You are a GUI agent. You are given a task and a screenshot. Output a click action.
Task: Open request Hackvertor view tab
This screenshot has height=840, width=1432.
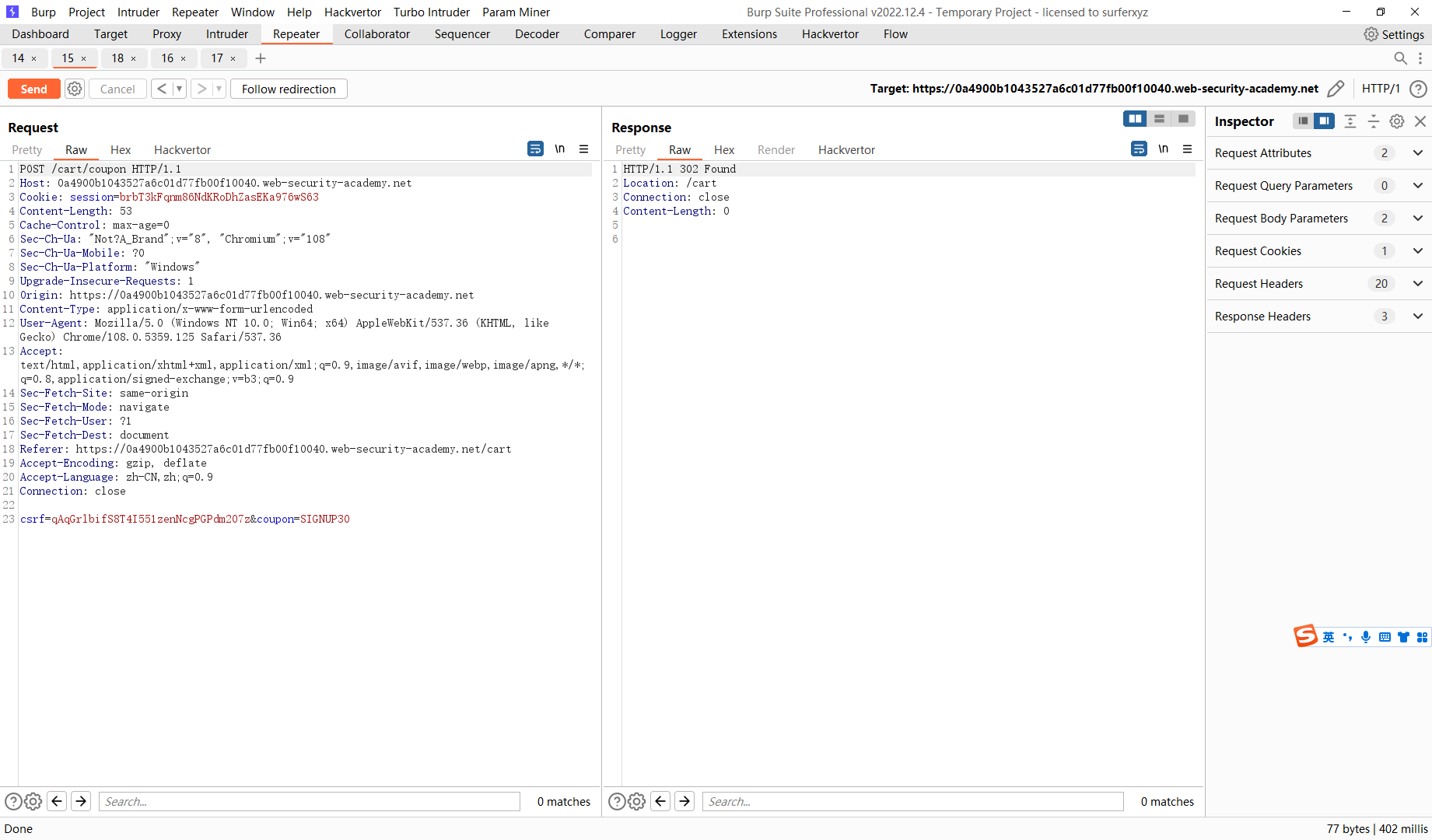pos(182,150)
